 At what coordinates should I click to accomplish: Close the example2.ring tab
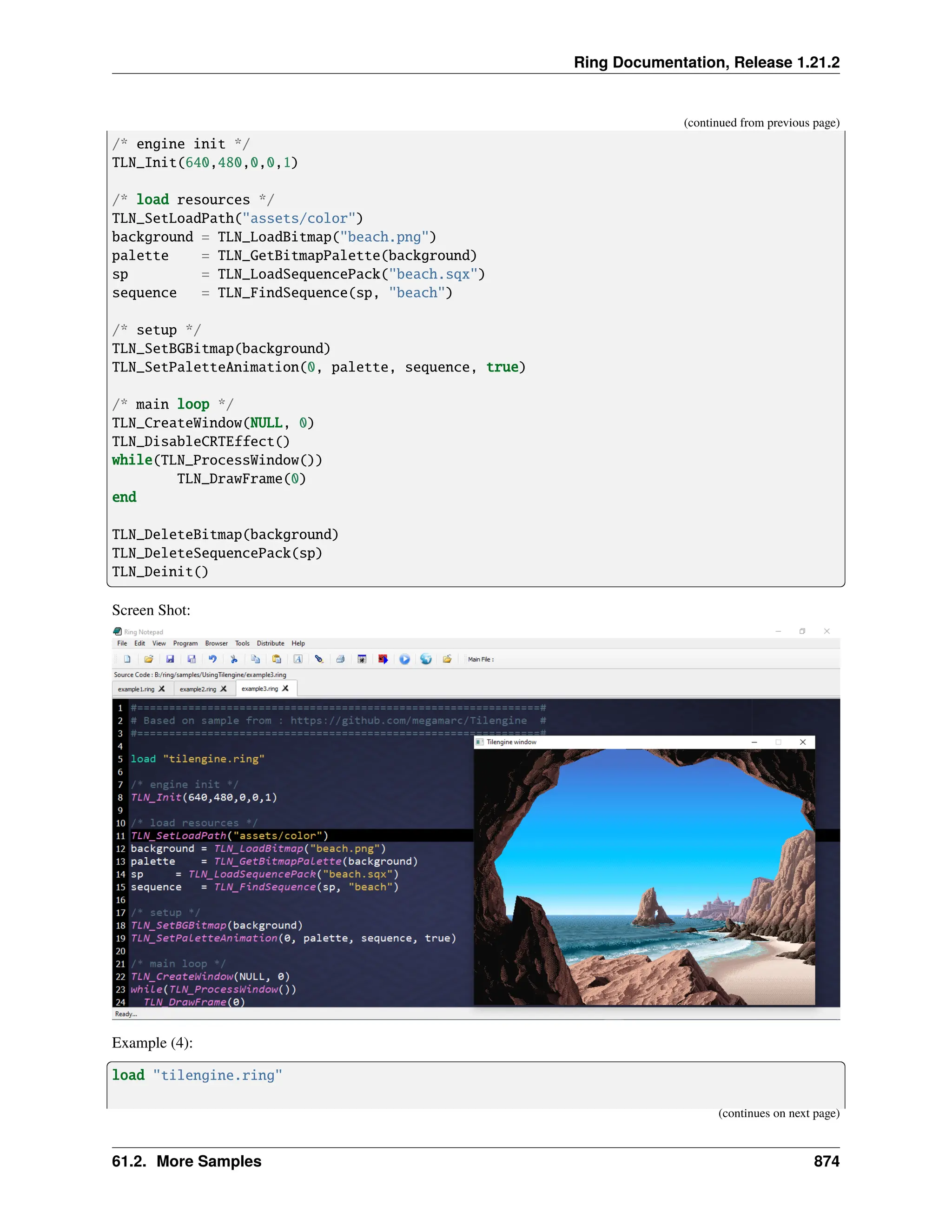(x=224, y=689)
